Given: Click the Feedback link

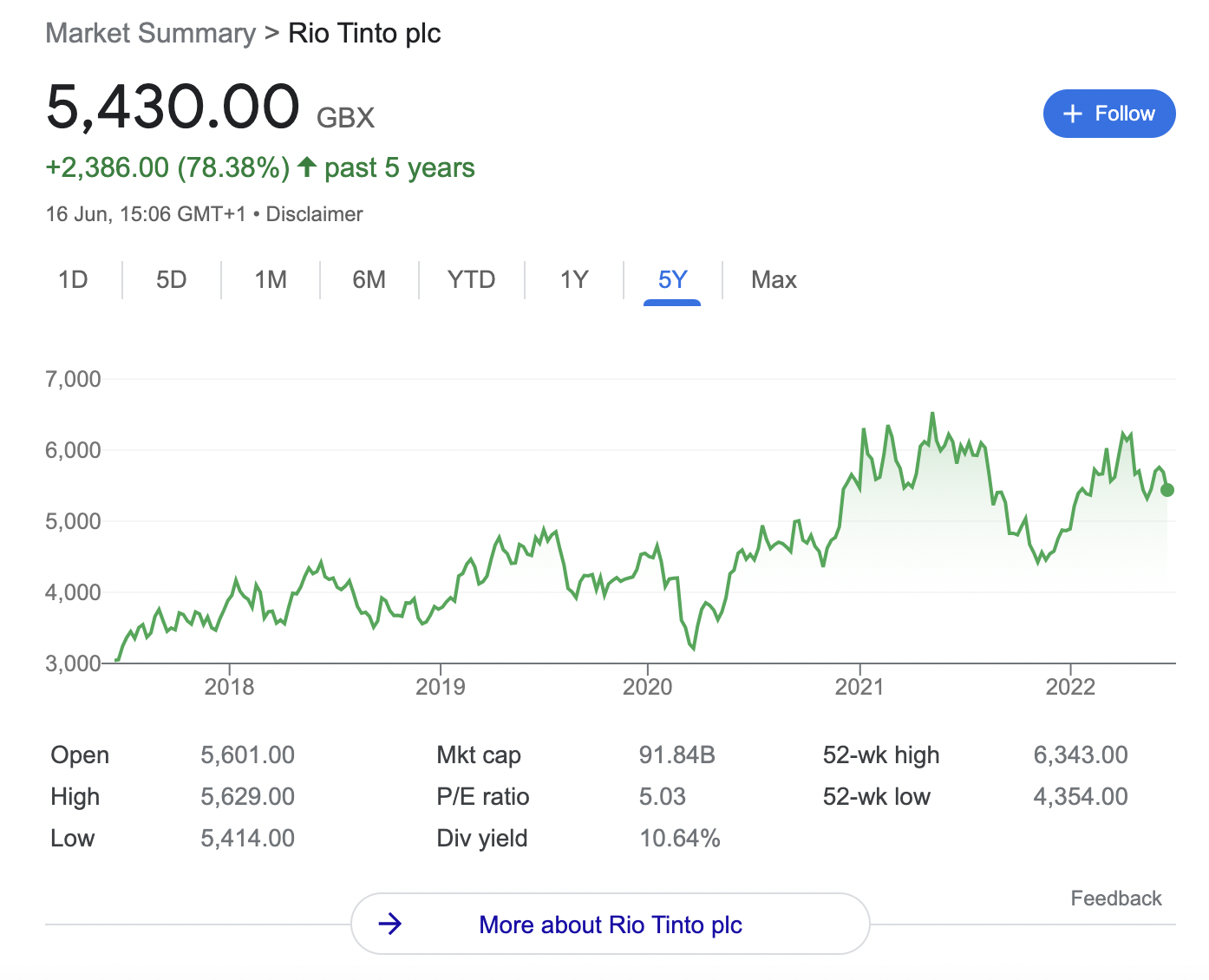Looking at the screenshot, I should 1116,898.
